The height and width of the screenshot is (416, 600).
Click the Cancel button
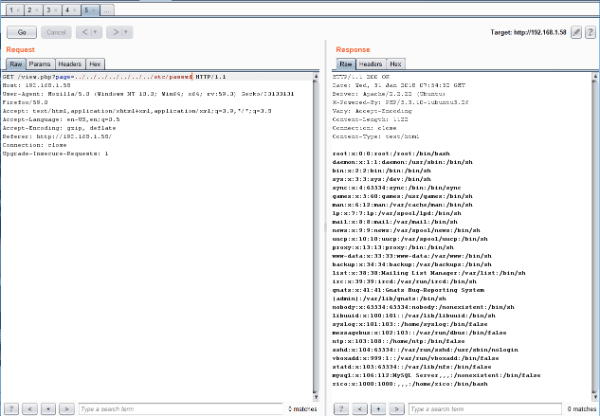[56, 32]
